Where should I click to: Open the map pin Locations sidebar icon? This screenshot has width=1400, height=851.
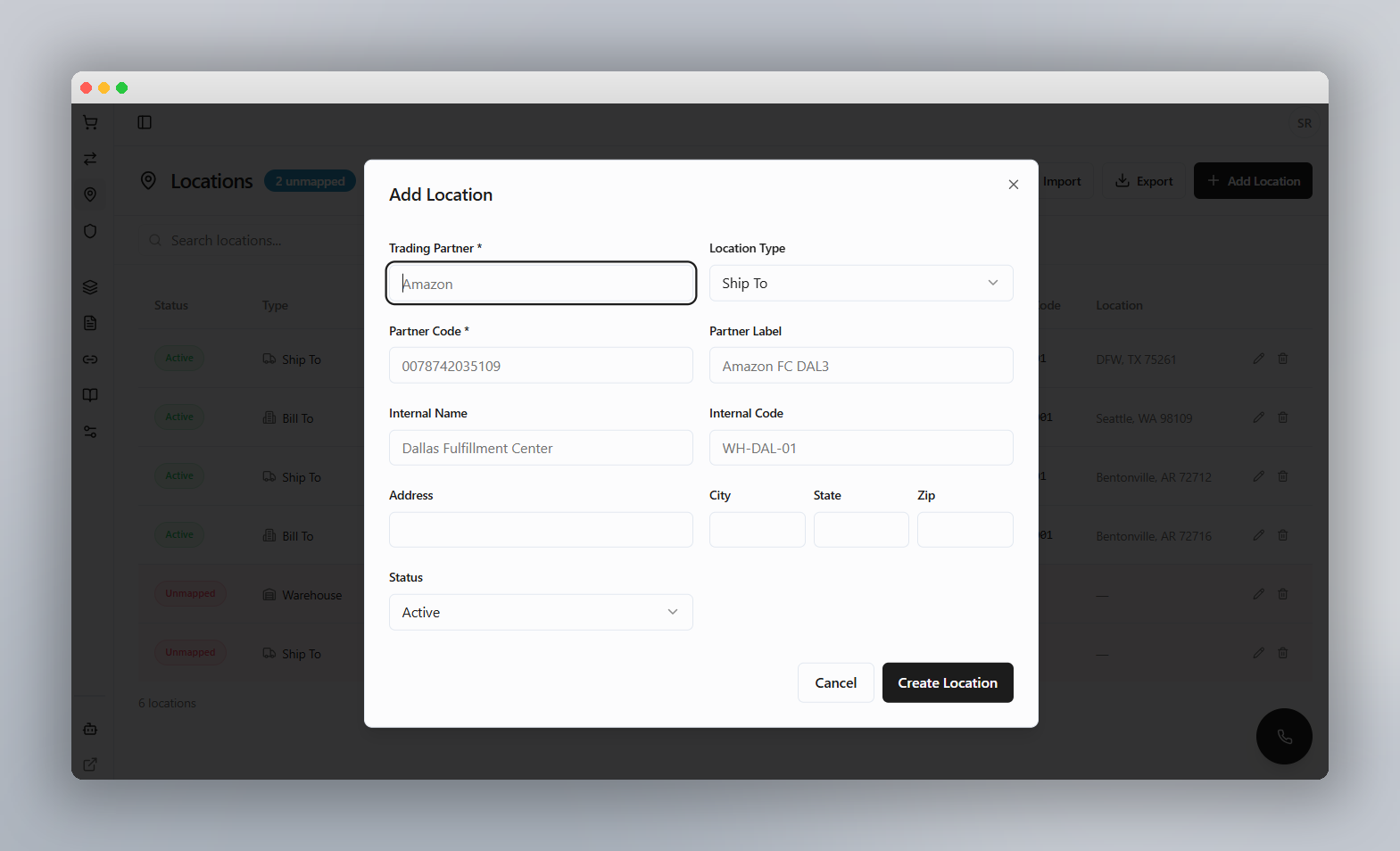coord(90,194)
